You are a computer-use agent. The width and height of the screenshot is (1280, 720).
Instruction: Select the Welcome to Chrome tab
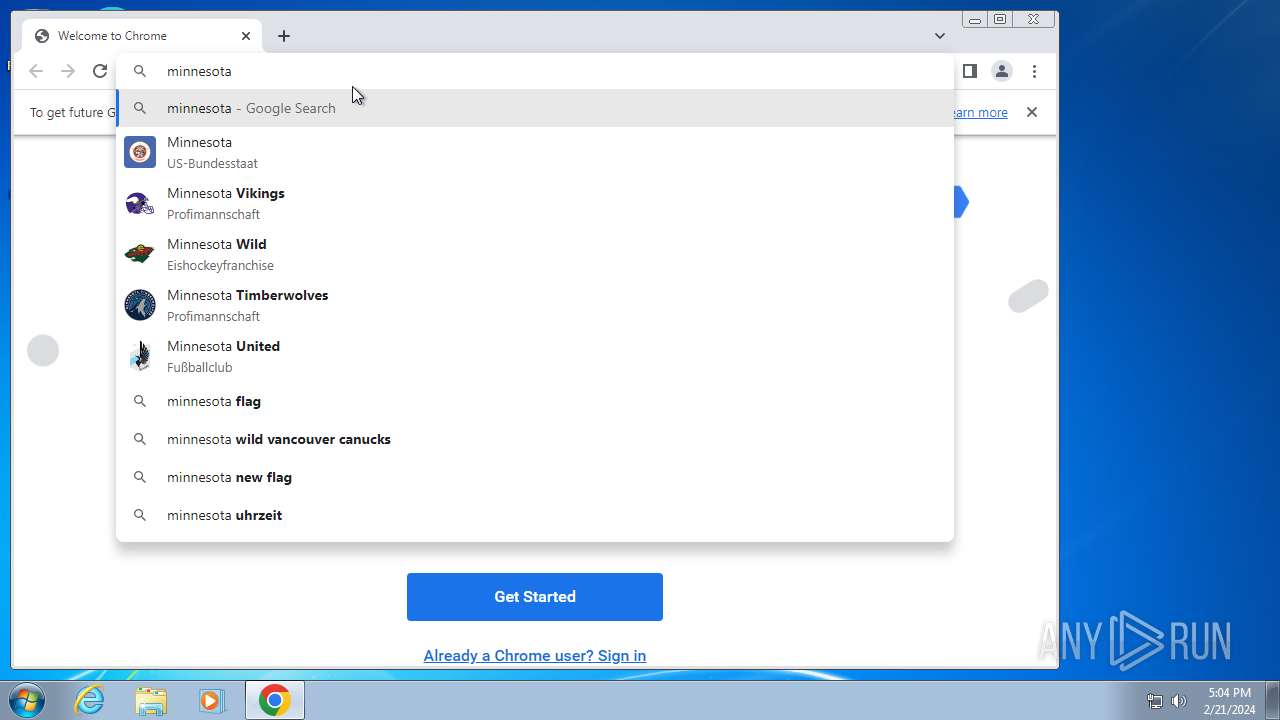point(142,36)
